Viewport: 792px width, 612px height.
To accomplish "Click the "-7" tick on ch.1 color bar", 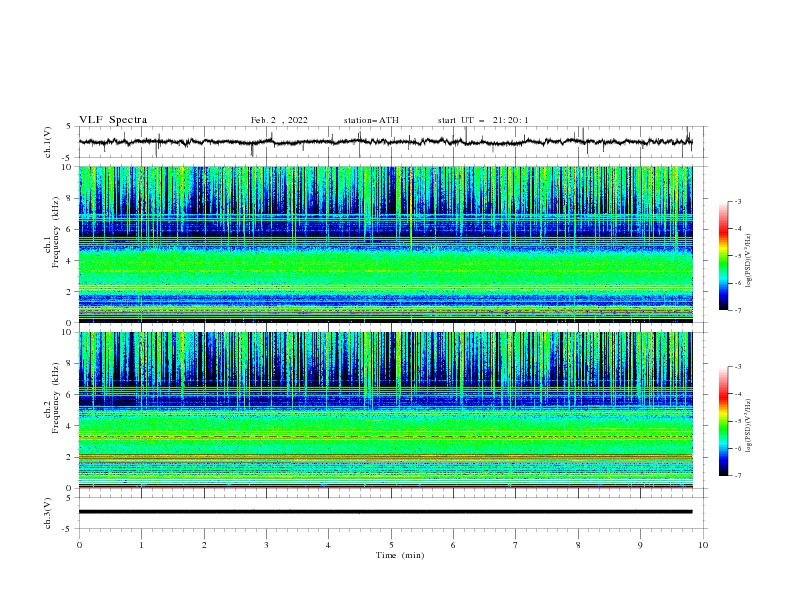I will point(737,311).
